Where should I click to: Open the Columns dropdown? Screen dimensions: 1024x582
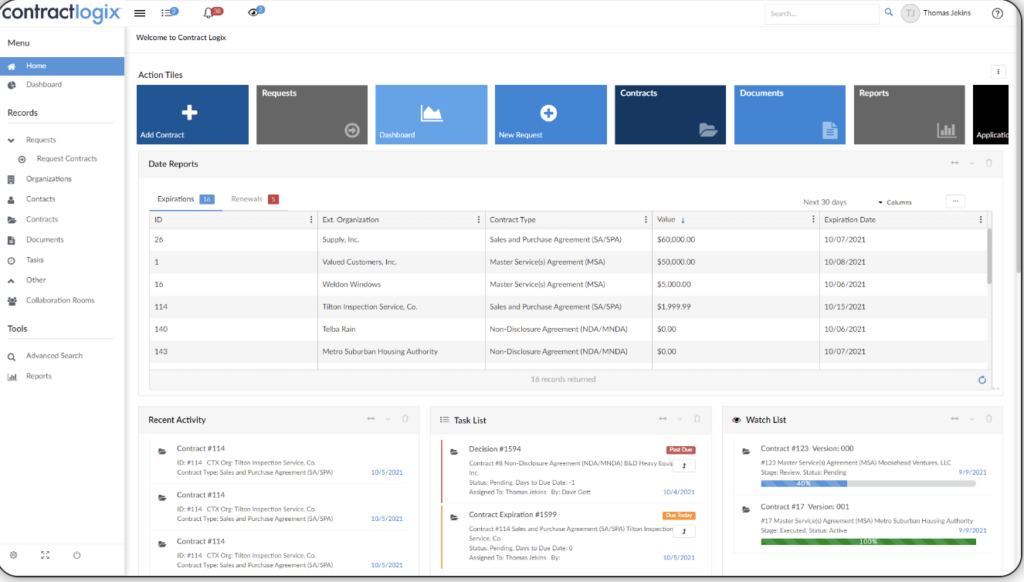point(895,202)
